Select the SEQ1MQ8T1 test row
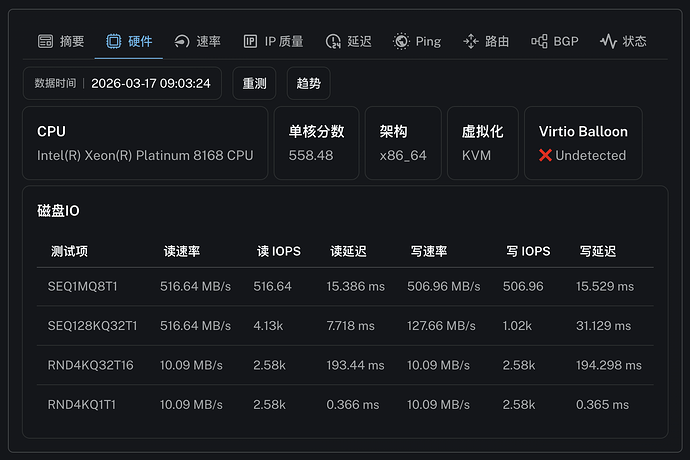Viewport: 690px width, 460px height. click(345, 287)
